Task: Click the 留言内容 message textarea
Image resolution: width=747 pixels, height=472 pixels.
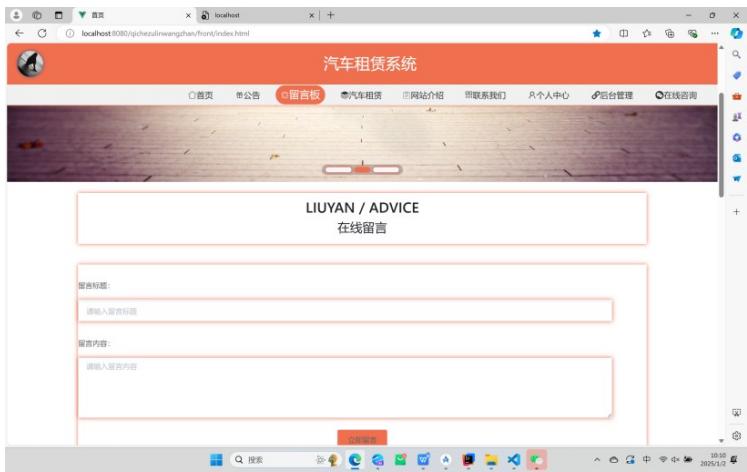Action: (345, 387)
